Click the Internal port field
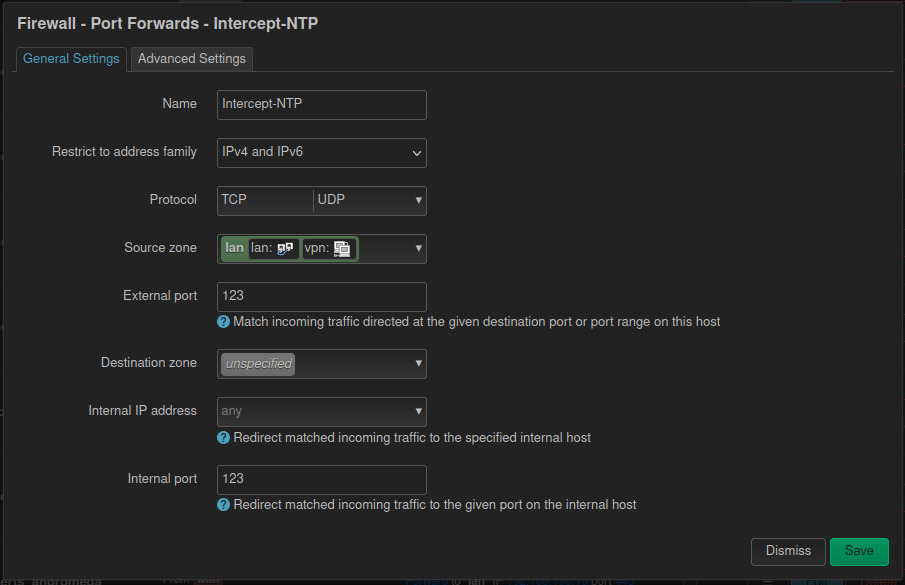 pos(321,480)
